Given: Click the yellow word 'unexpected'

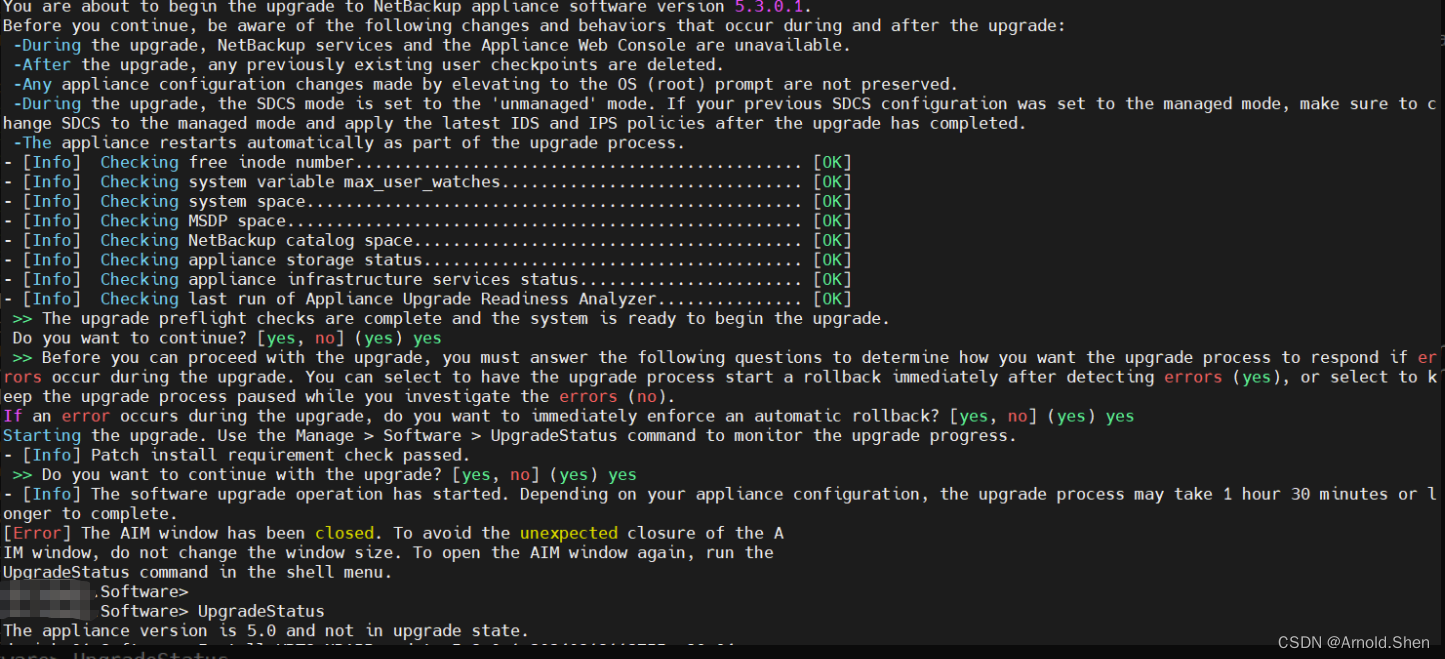Looking at the screenshot, I should (x=569, y=533).
